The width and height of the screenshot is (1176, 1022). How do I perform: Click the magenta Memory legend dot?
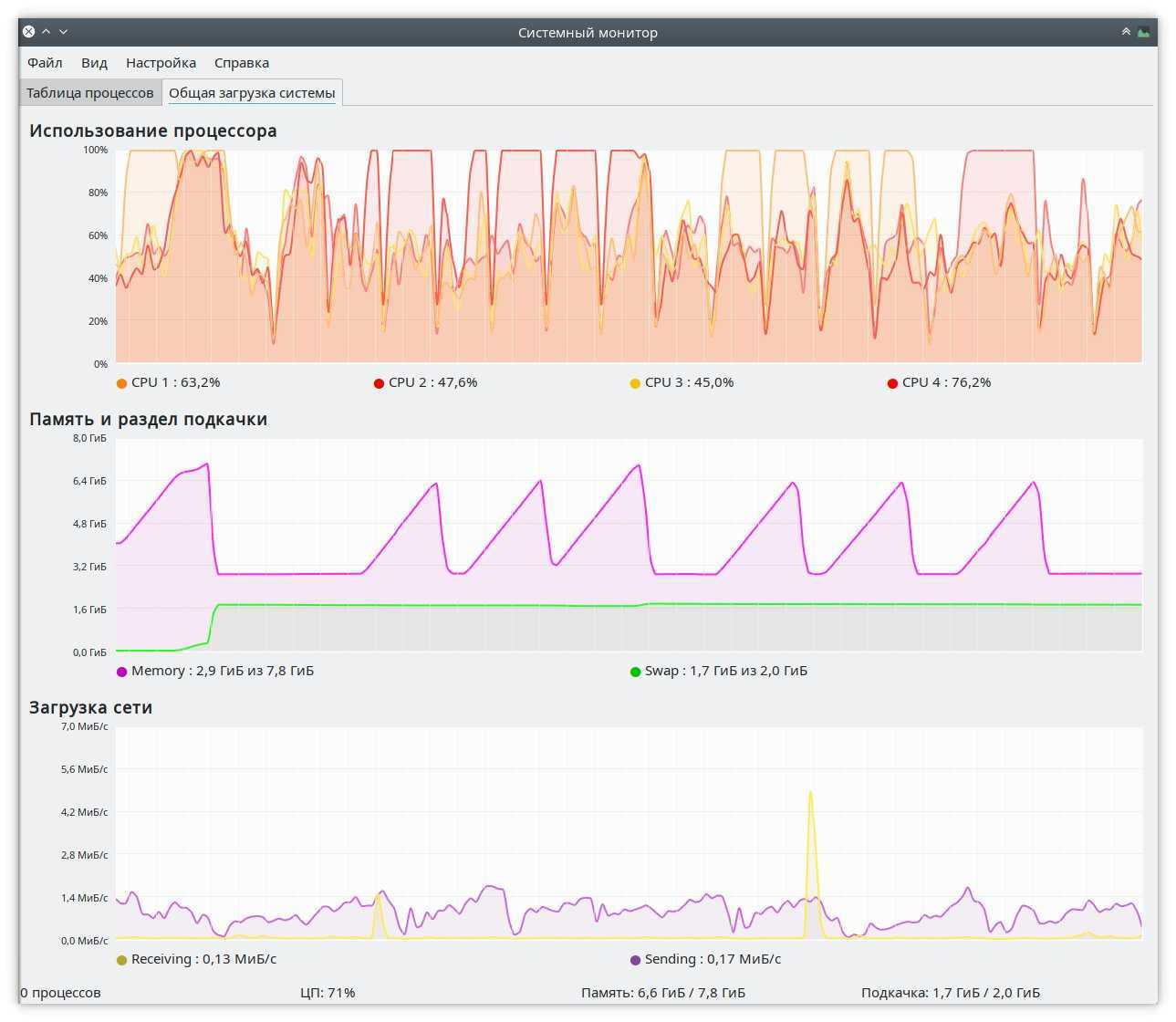(121, 672)
